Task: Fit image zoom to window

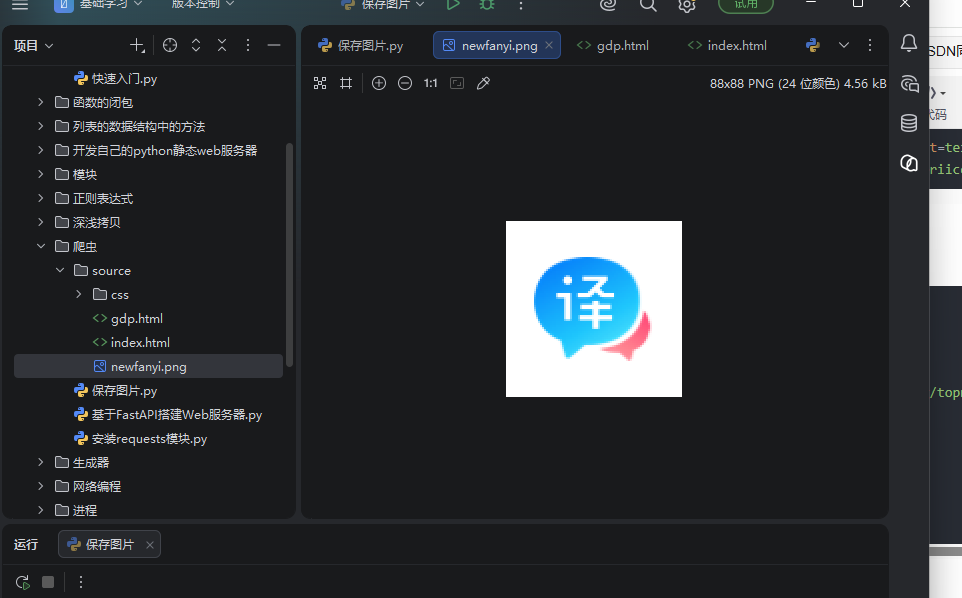Action: 457,83
